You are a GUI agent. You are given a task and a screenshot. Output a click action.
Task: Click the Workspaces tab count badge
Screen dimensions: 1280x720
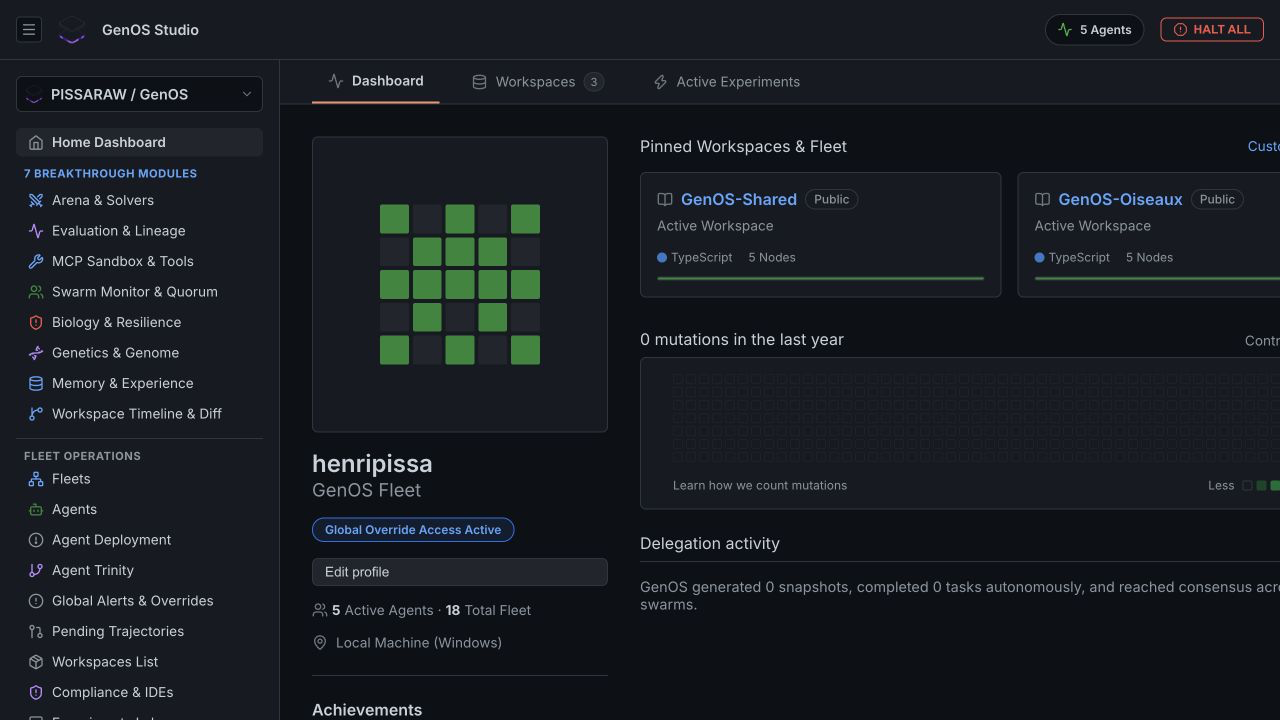(x=594, y=82)
